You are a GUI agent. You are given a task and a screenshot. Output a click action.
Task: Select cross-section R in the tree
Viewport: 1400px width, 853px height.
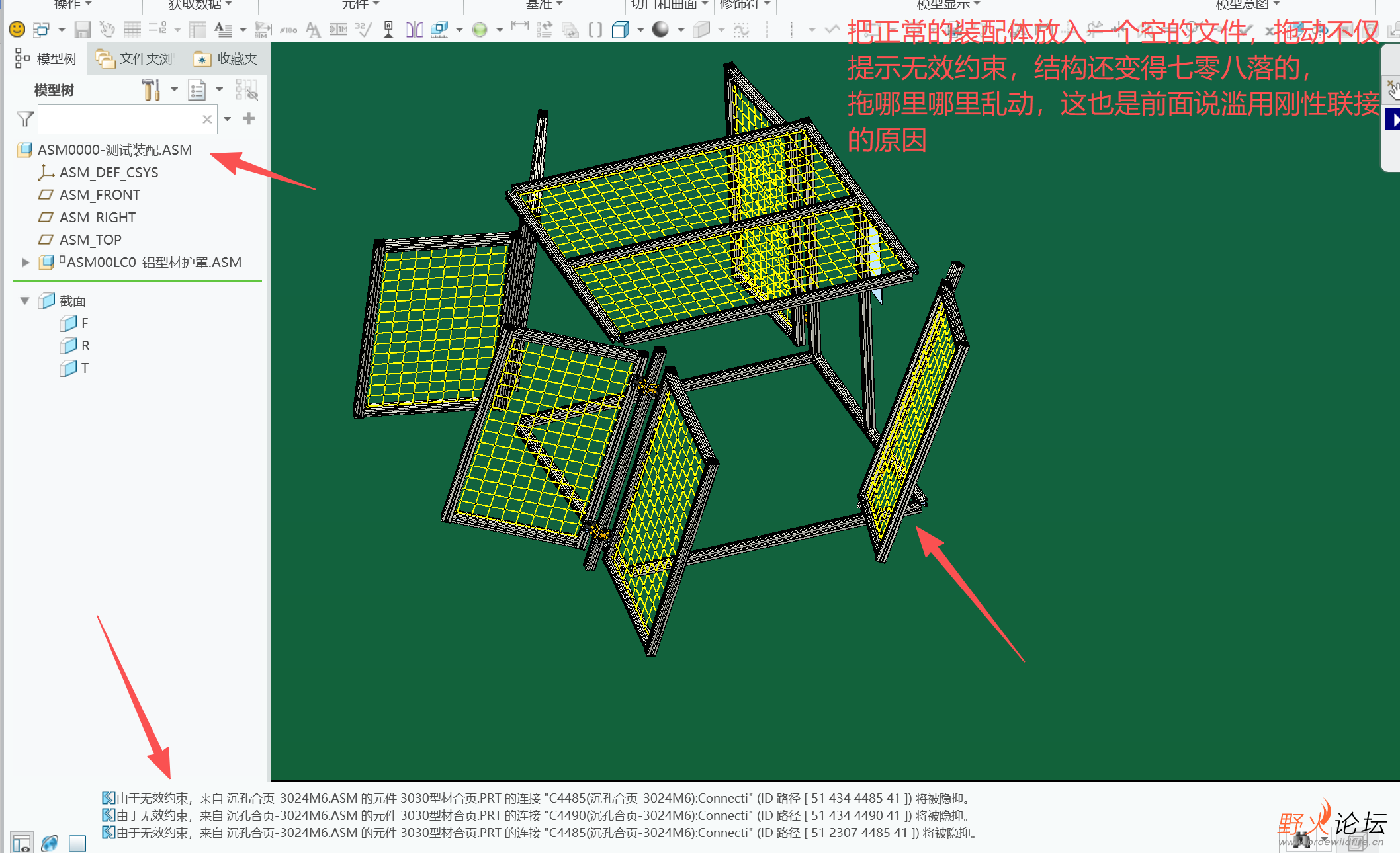[x=75, y=346]
